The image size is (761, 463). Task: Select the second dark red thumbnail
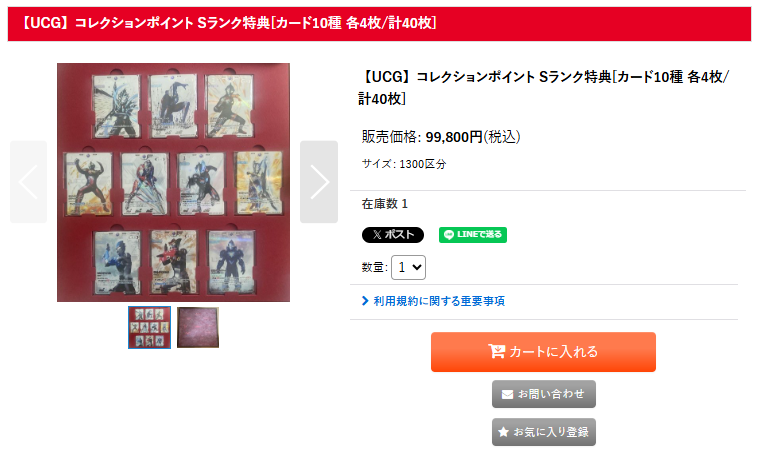(198, 327)
